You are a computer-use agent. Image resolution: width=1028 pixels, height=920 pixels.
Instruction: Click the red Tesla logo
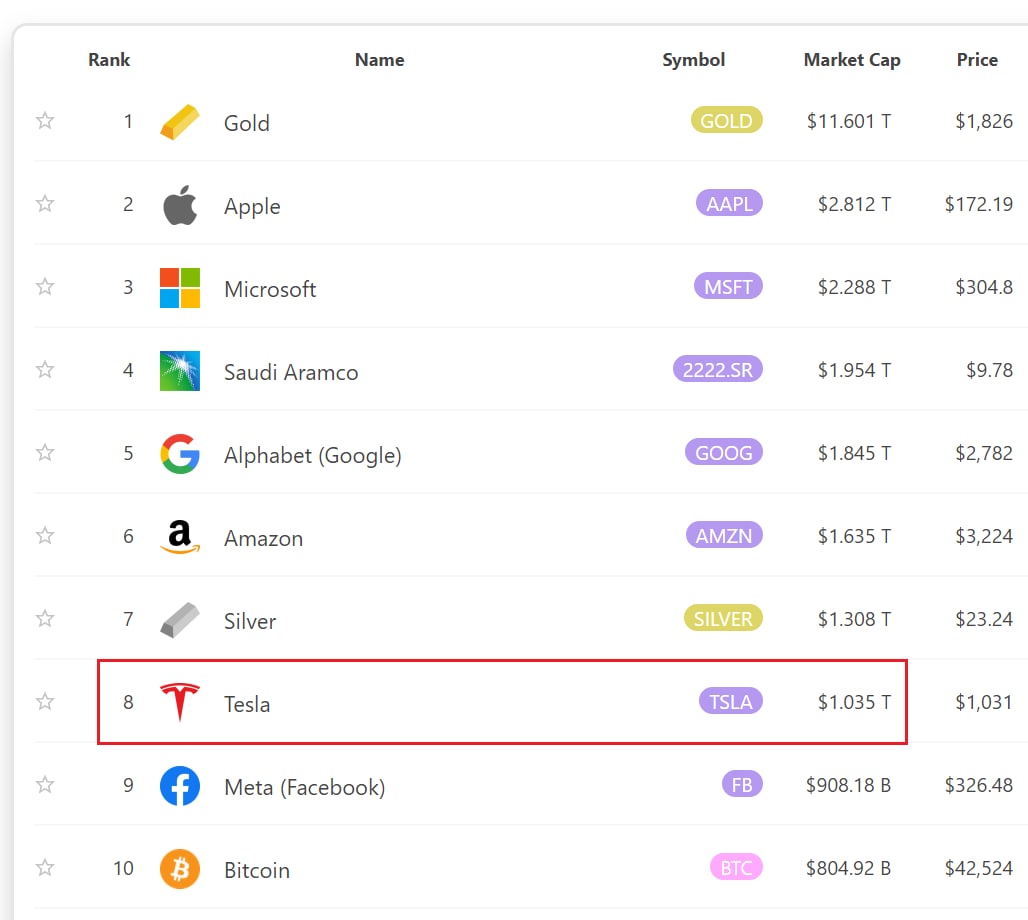(x=180, y=702)
